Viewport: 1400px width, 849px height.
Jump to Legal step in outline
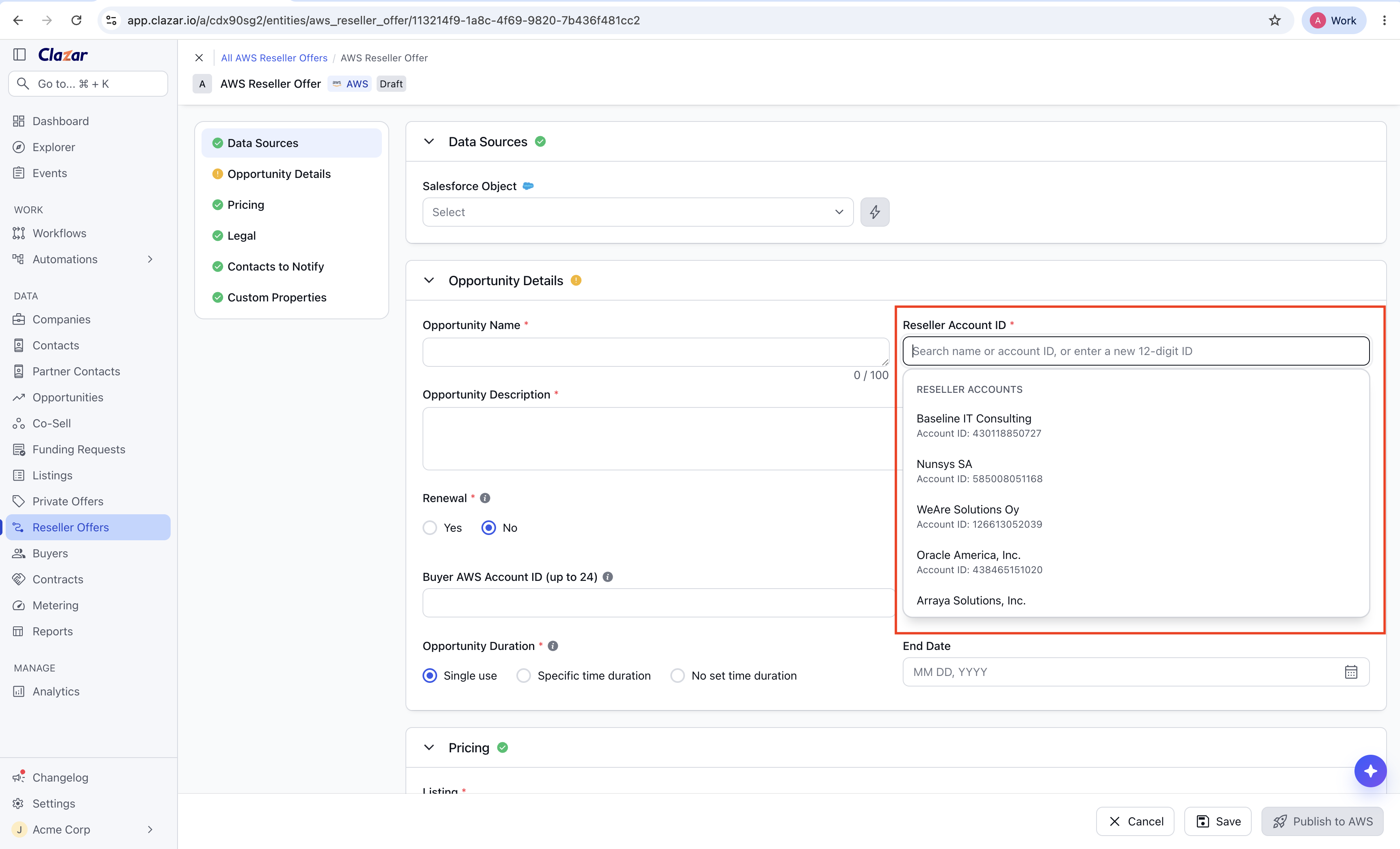[291, 236]
